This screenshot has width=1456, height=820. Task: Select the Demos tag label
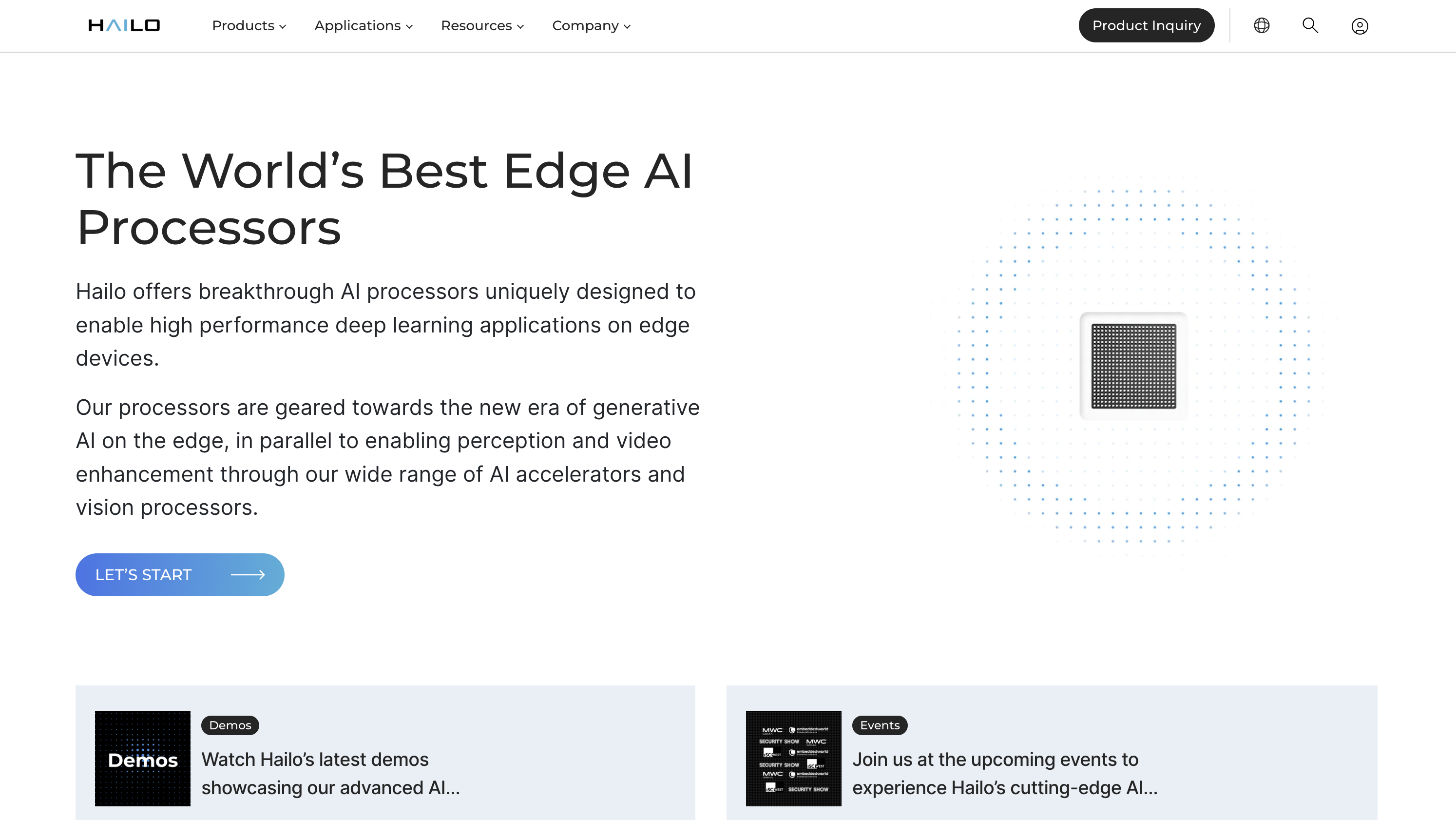click(230, 725)
